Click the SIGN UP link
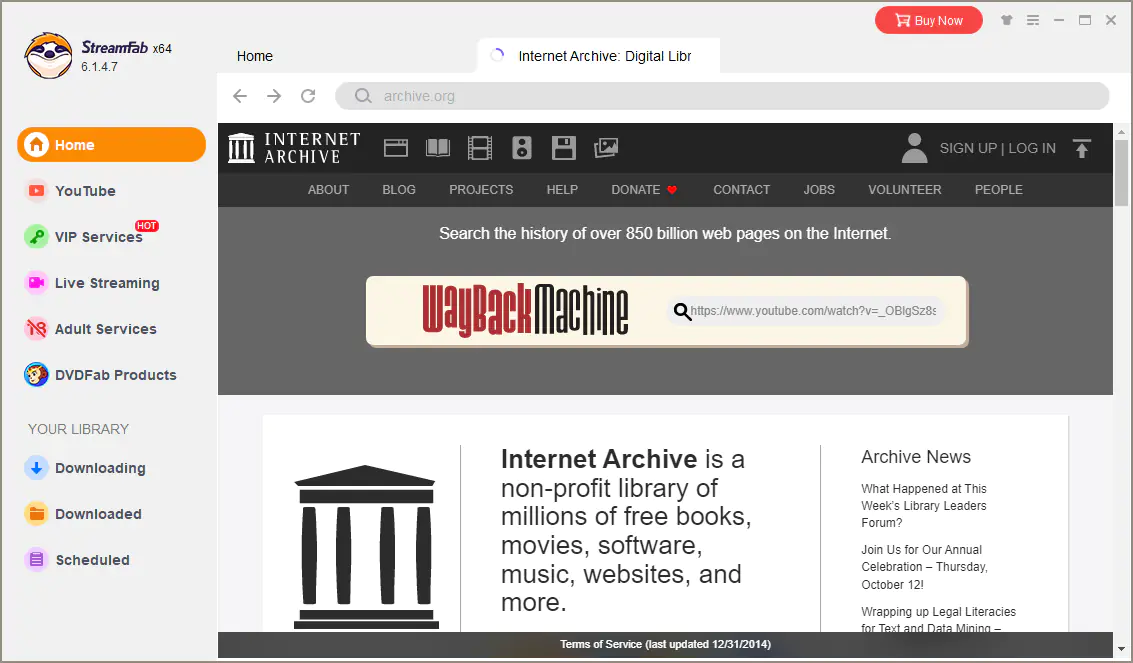Viewport: 1133px width, 663px height. click(967, 148)
